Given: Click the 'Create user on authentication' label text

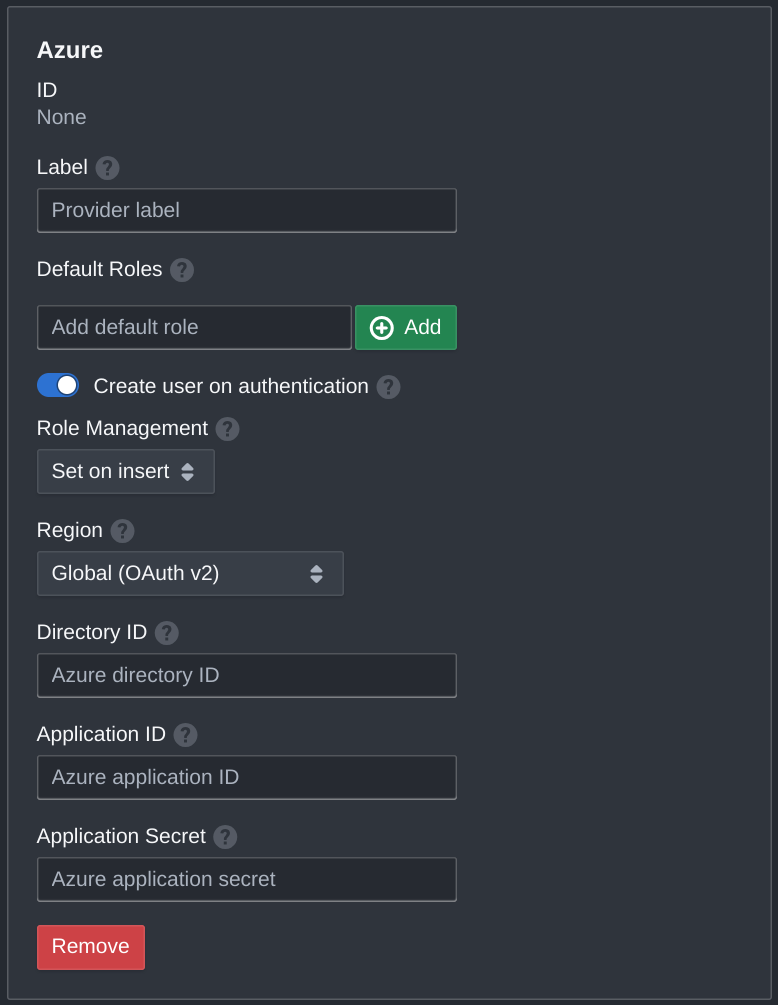Looking at the screenshot, I should coord(231,386).
